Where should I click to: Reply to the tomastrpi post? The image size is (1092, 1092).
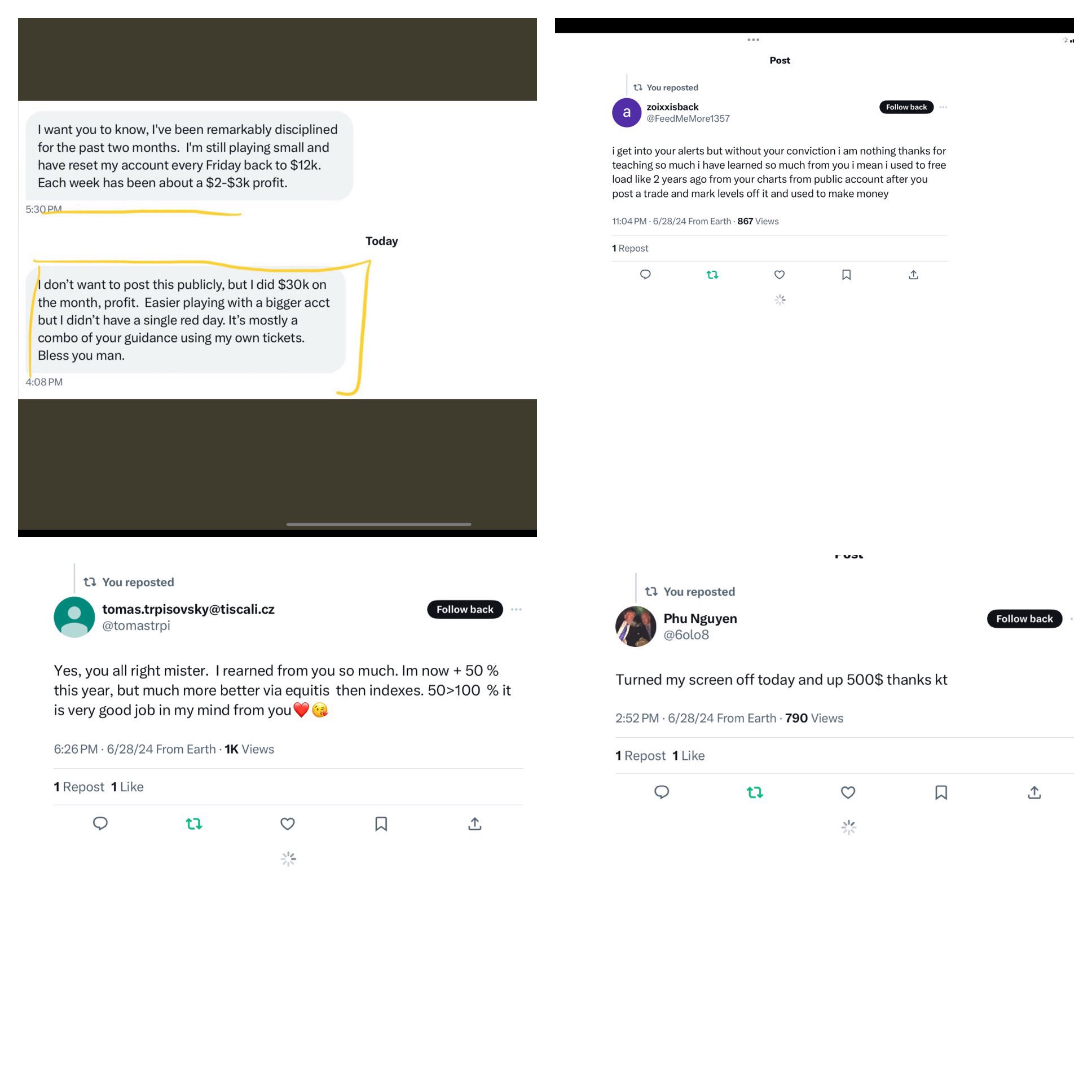100,824
